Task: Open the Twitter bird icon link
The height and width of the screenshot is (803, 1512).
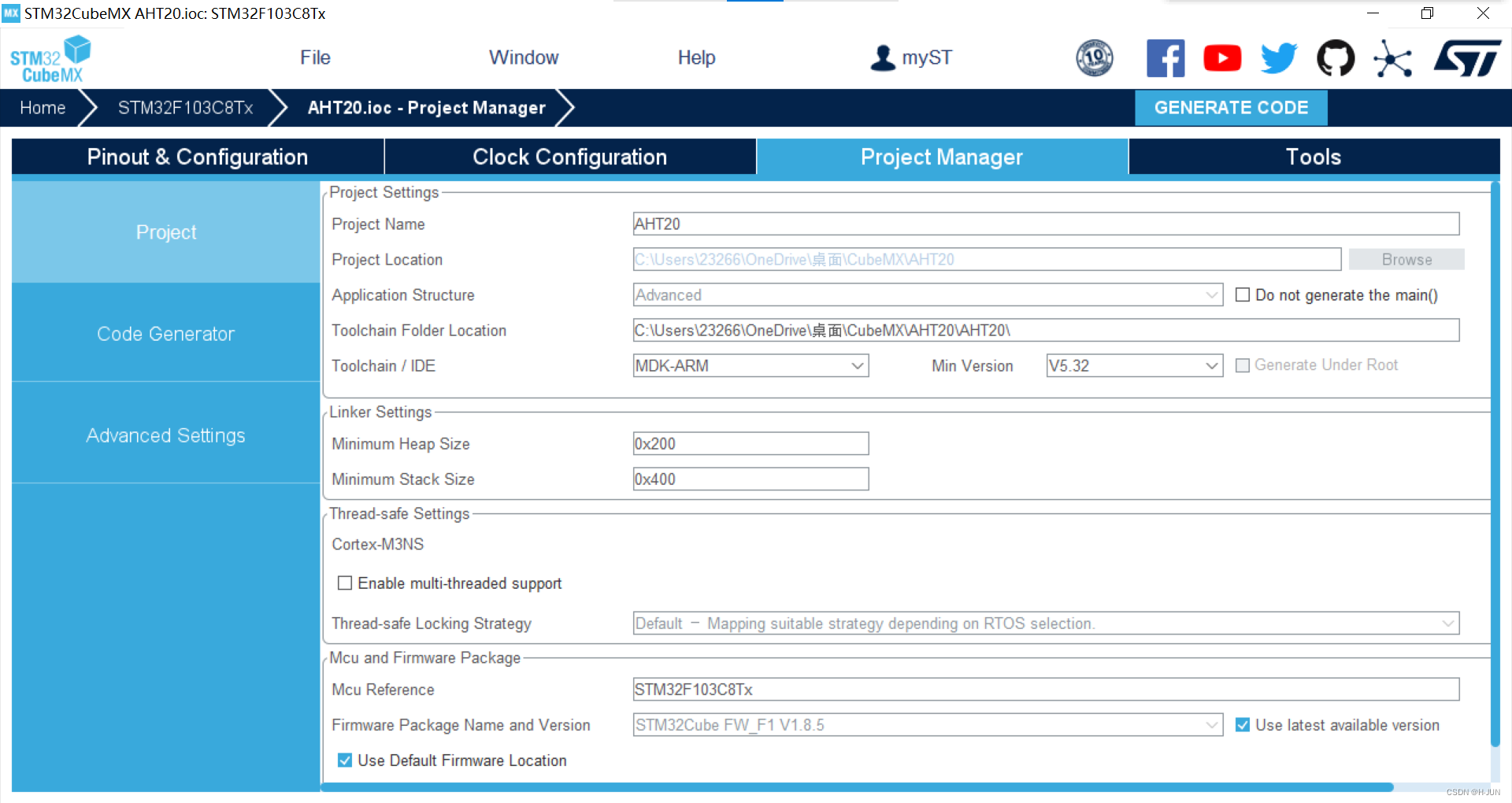Action: click(1279, 58)
